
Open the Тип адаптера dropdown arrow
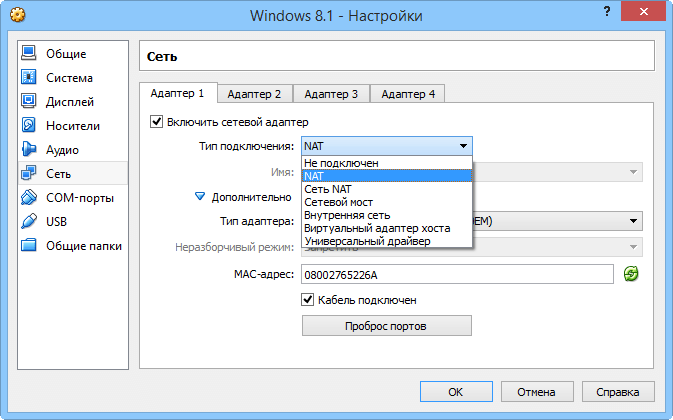633,221
